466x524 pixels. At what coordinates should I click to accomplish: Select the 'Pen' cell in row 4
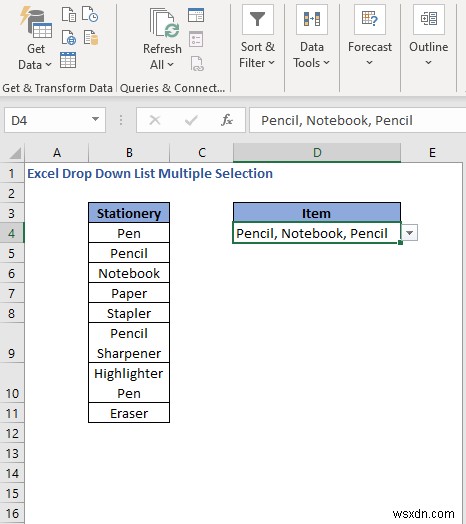point(129,233)
